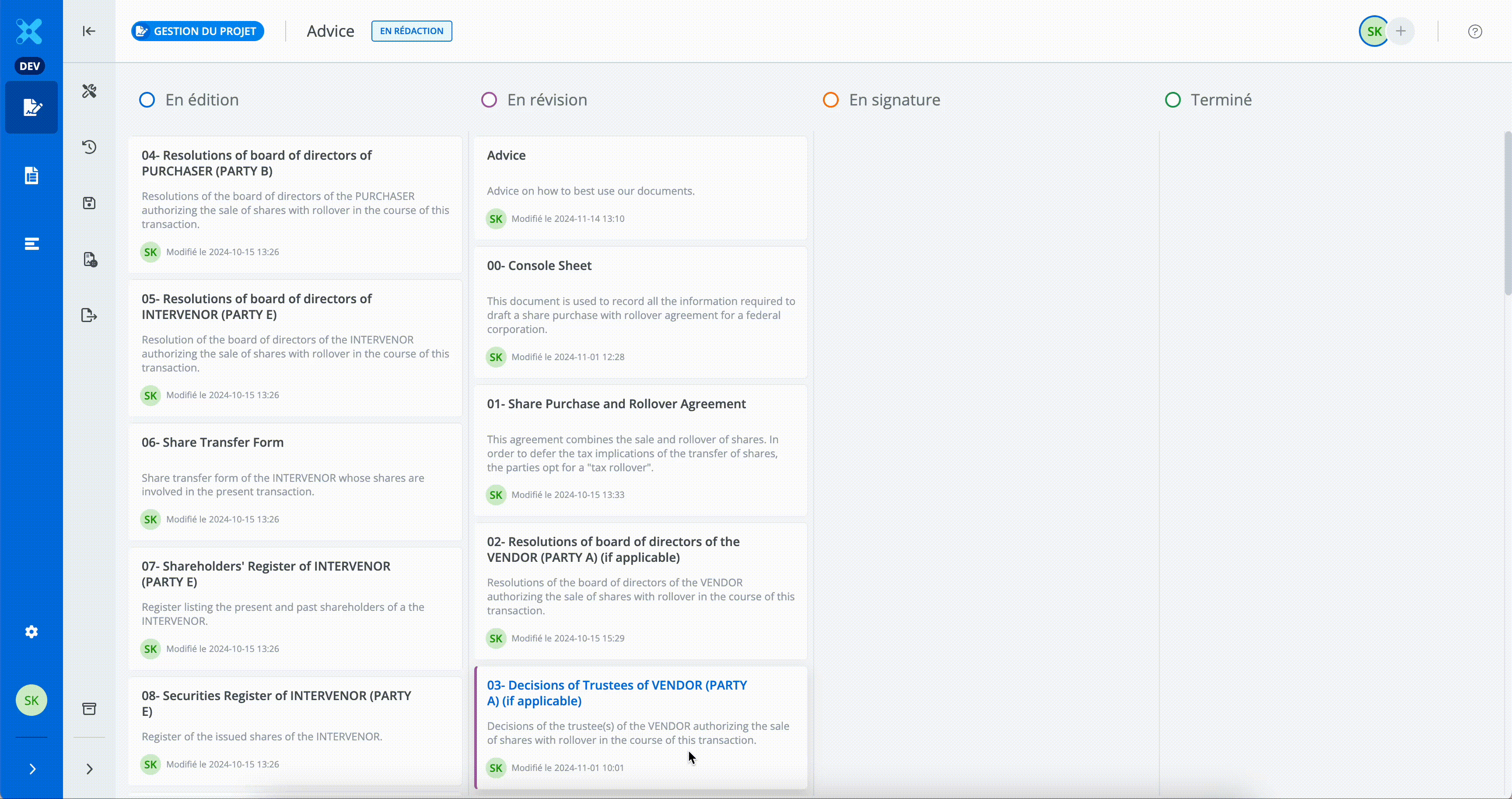The width and height of the screenshot is (1512, 799).
Task: Open the archive box icon near the bottom
Action: [x=89, y=708]
